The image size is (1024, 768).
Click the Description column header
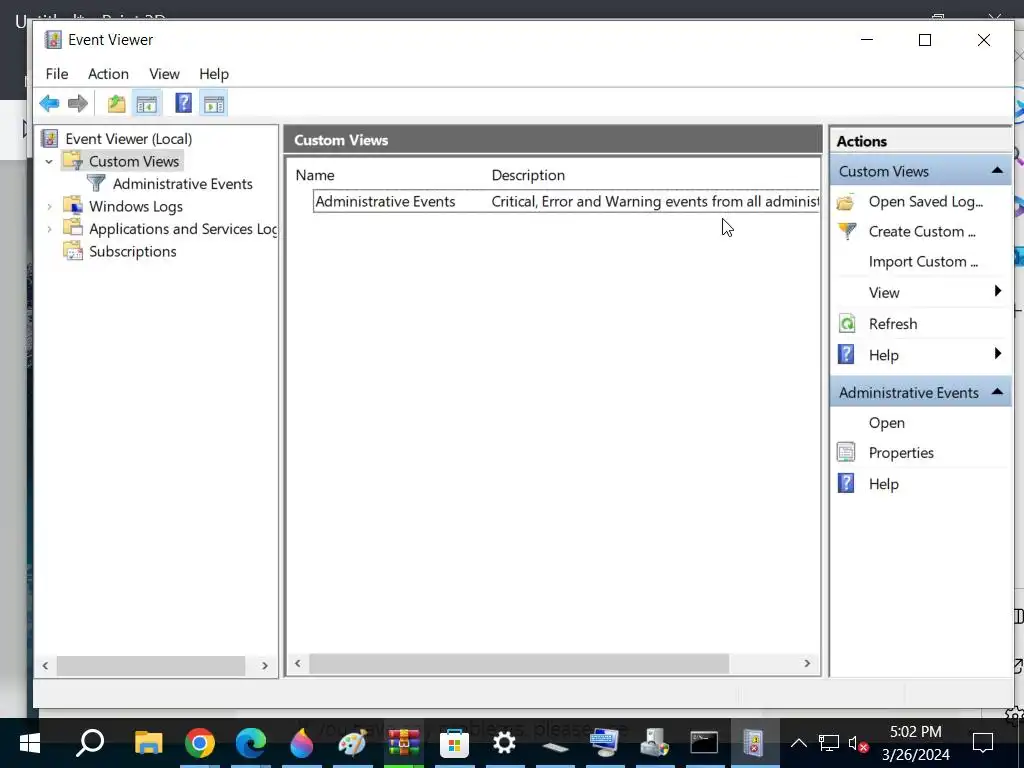(528, 175)
